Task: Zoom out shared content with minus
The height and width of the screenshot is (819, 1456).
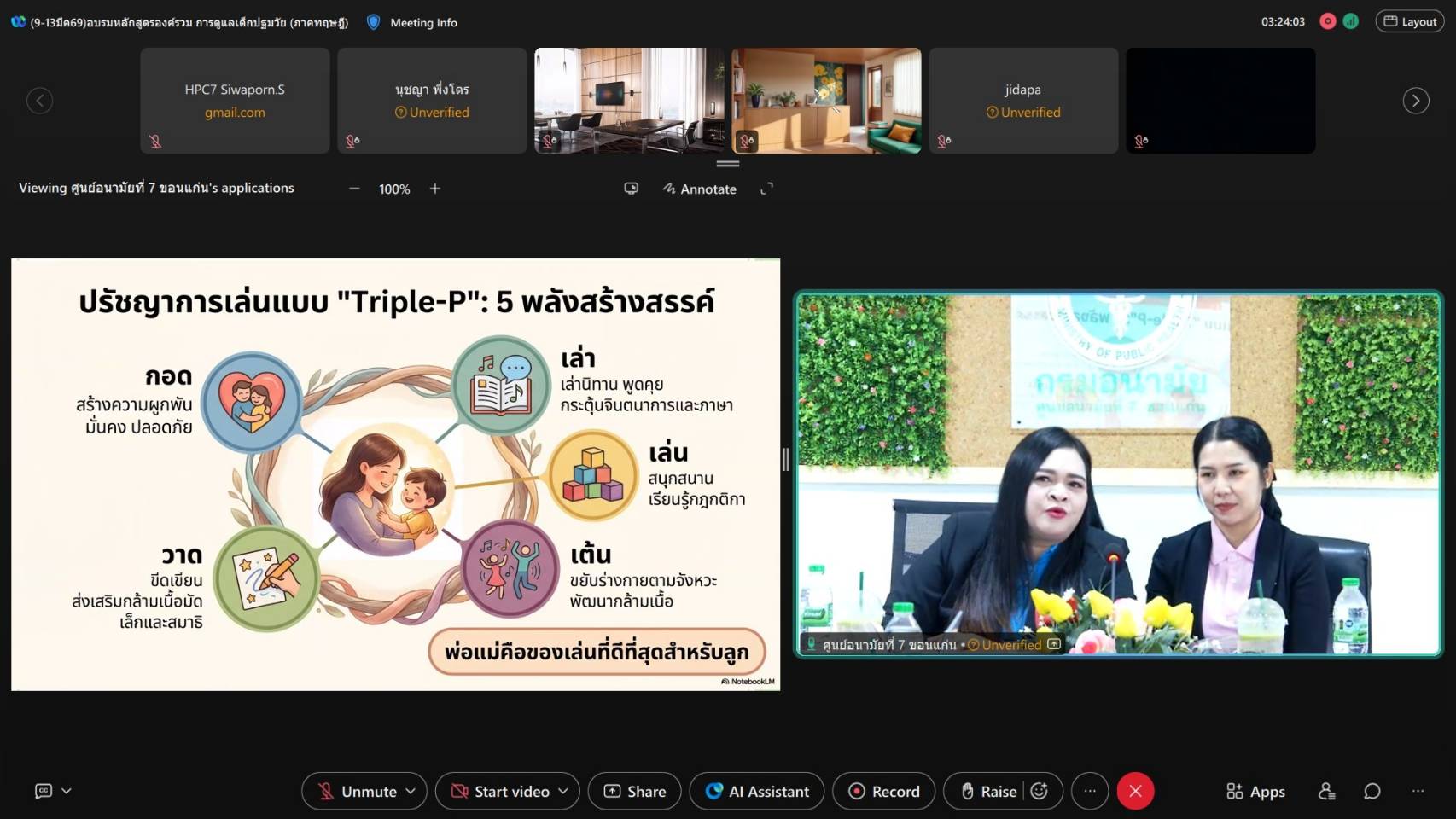Action: click(354, 189)
